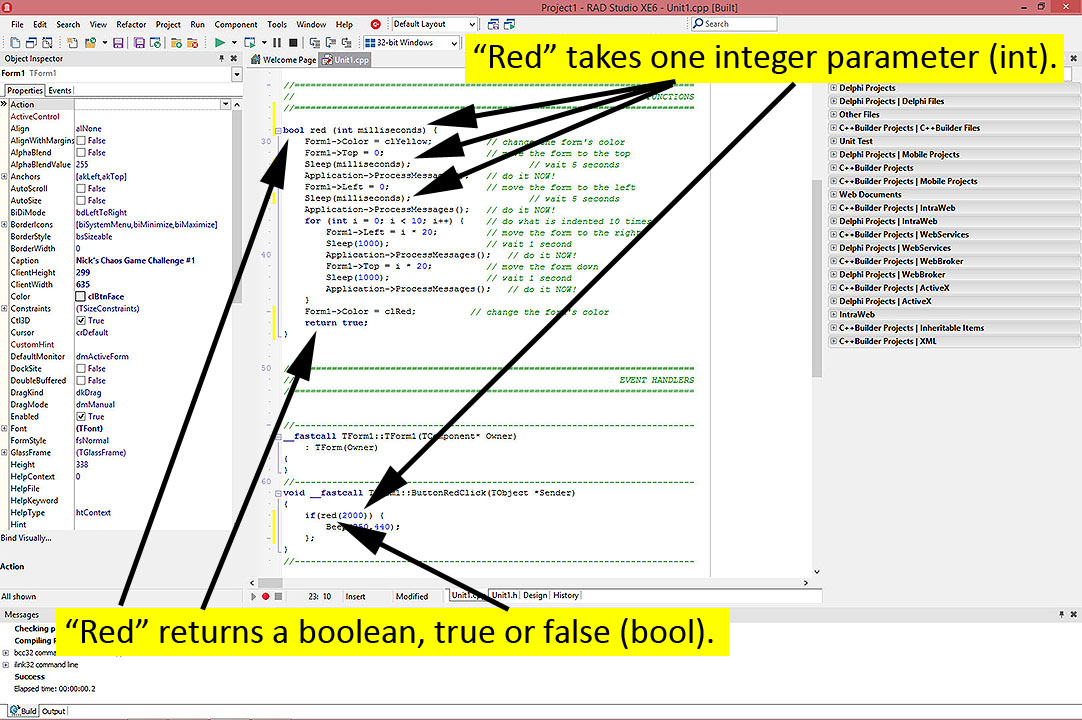Click the Open file folder icon
1082x720 pixels.
(x=90, y=43)
